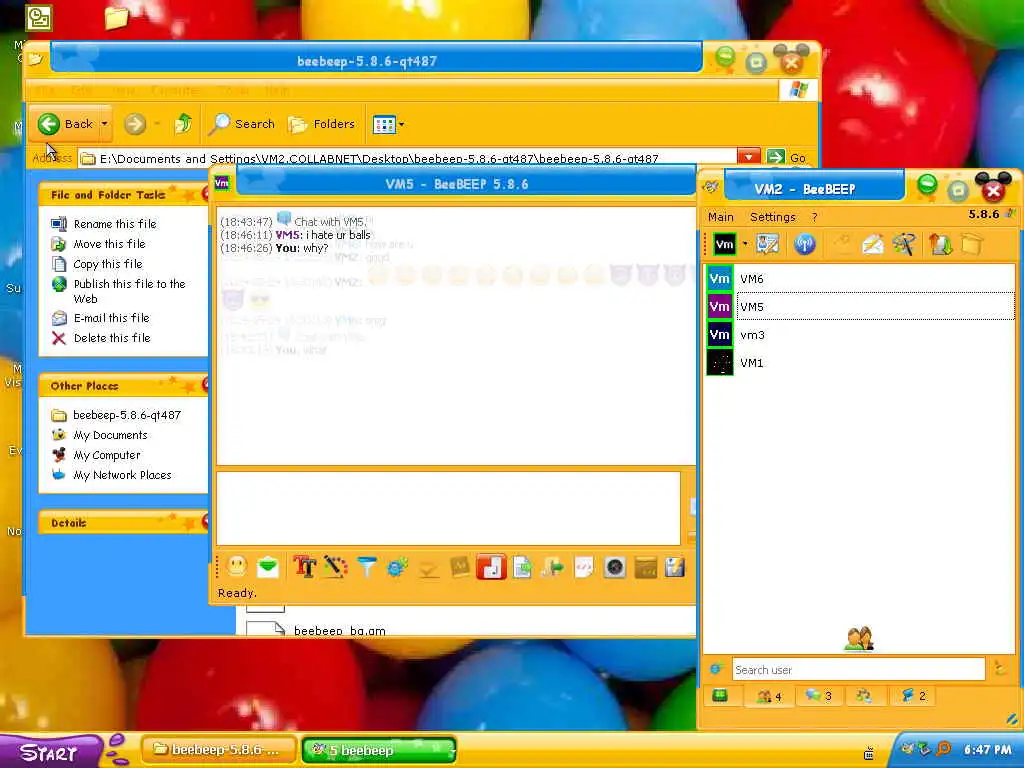Screen dimensions: 1024x768
Task: Click the Search user field
Action: (x=858, y=669)
